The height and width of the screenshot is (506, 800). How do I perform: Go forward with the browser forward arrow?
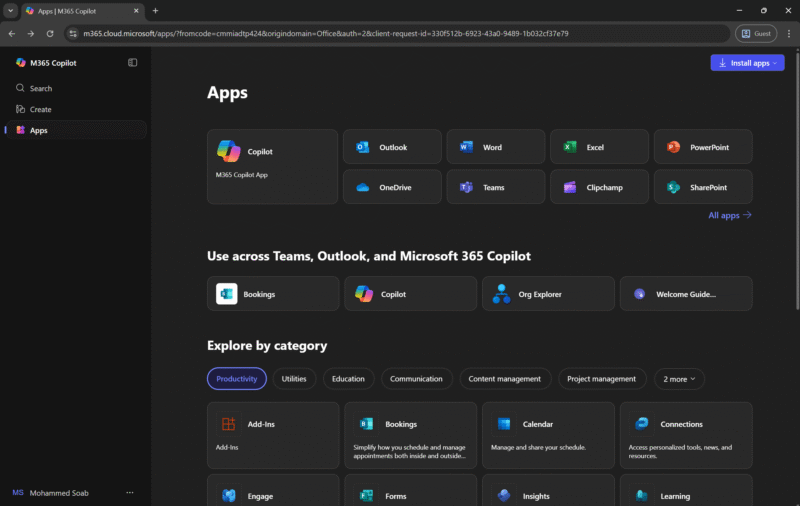[31, 33]
